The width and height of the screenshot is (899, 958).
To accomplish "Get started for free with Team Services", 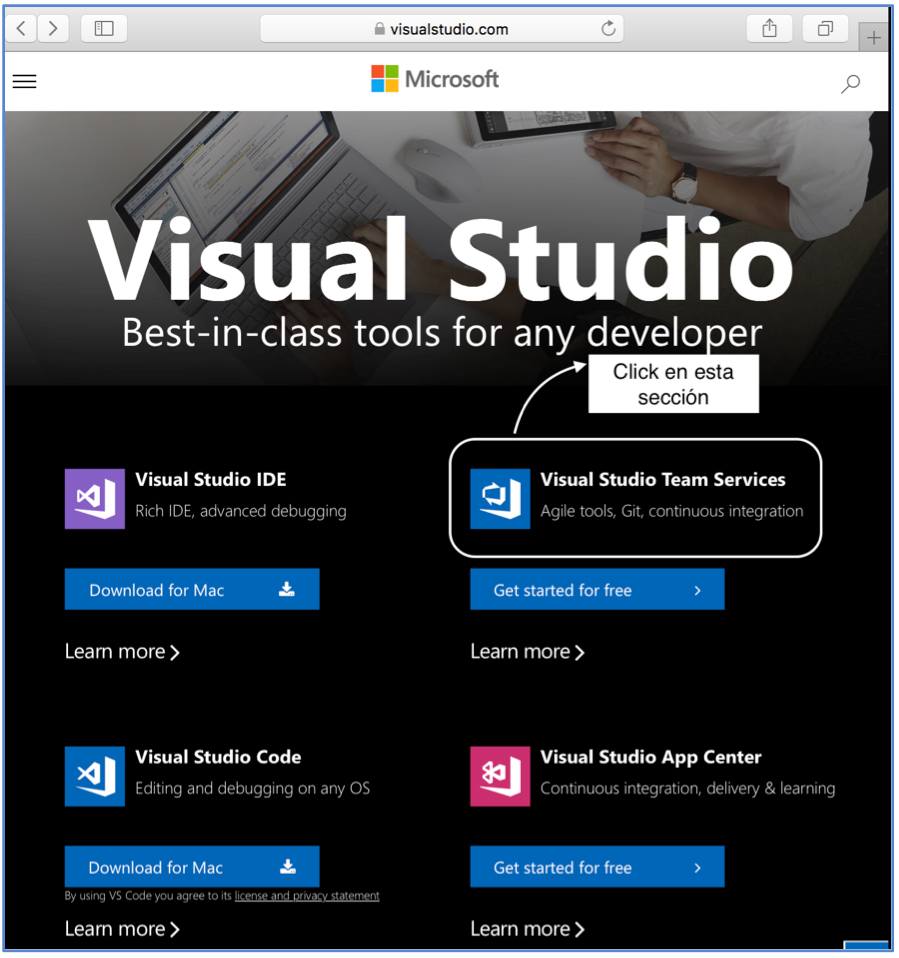I will click(597, 589).
